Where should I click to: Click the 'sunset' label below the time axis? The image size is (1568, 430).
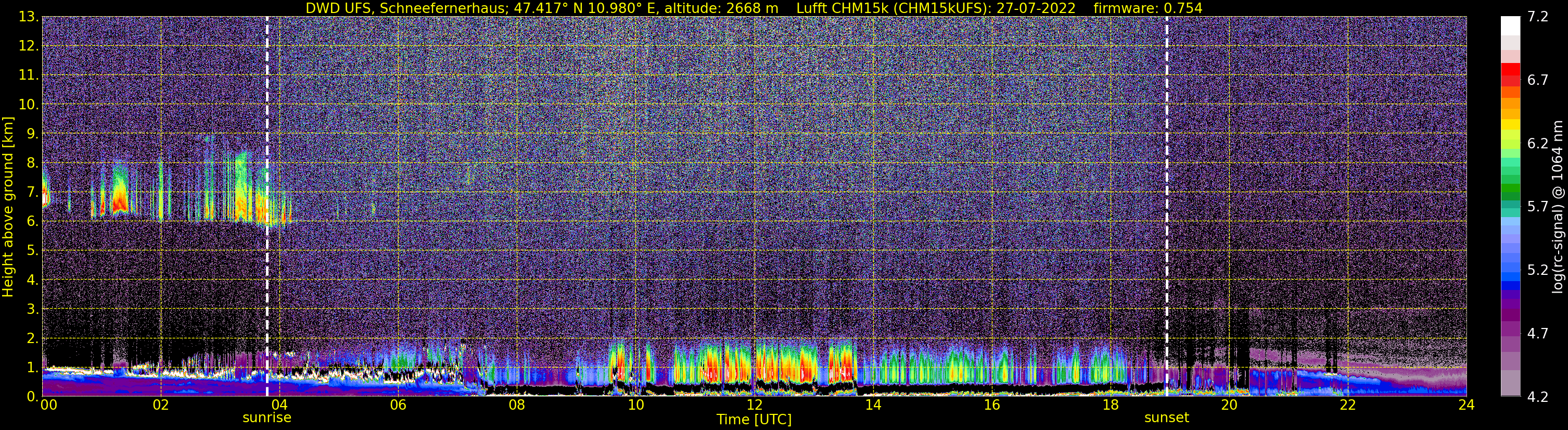tap(1166, 418)
